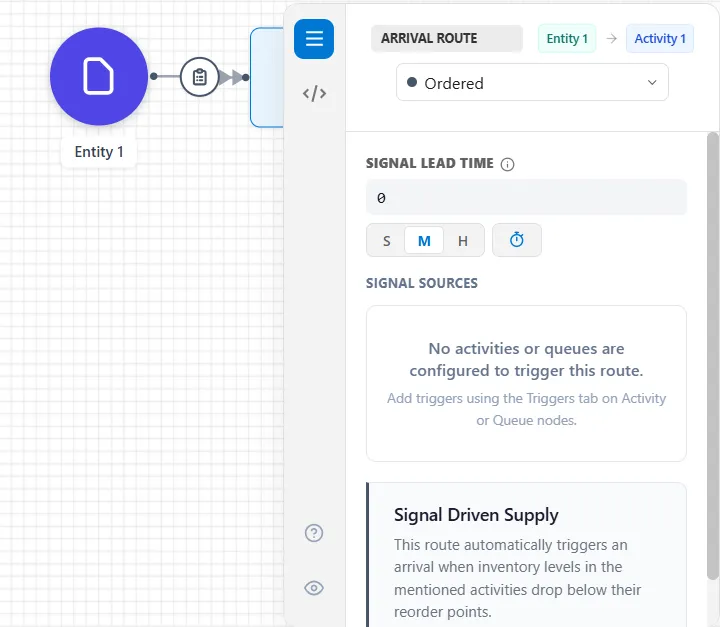Click the ARRIVAL ROUTE name field
Image resolution: width=720 pixels, height=627 pixels.
pyautogui.click(x=447, y=39)
